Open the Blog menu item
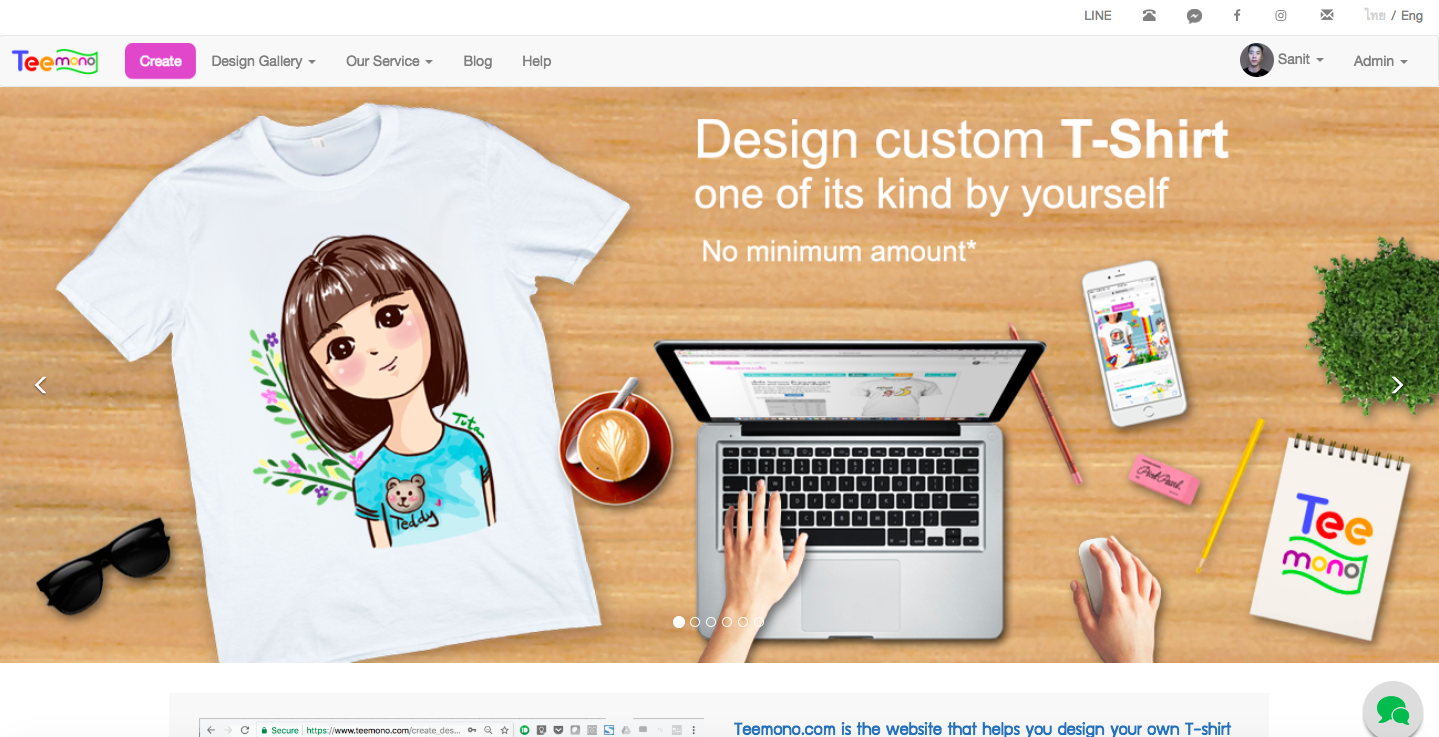Viewport: 1439px width, 737px height. click(477, 61)
